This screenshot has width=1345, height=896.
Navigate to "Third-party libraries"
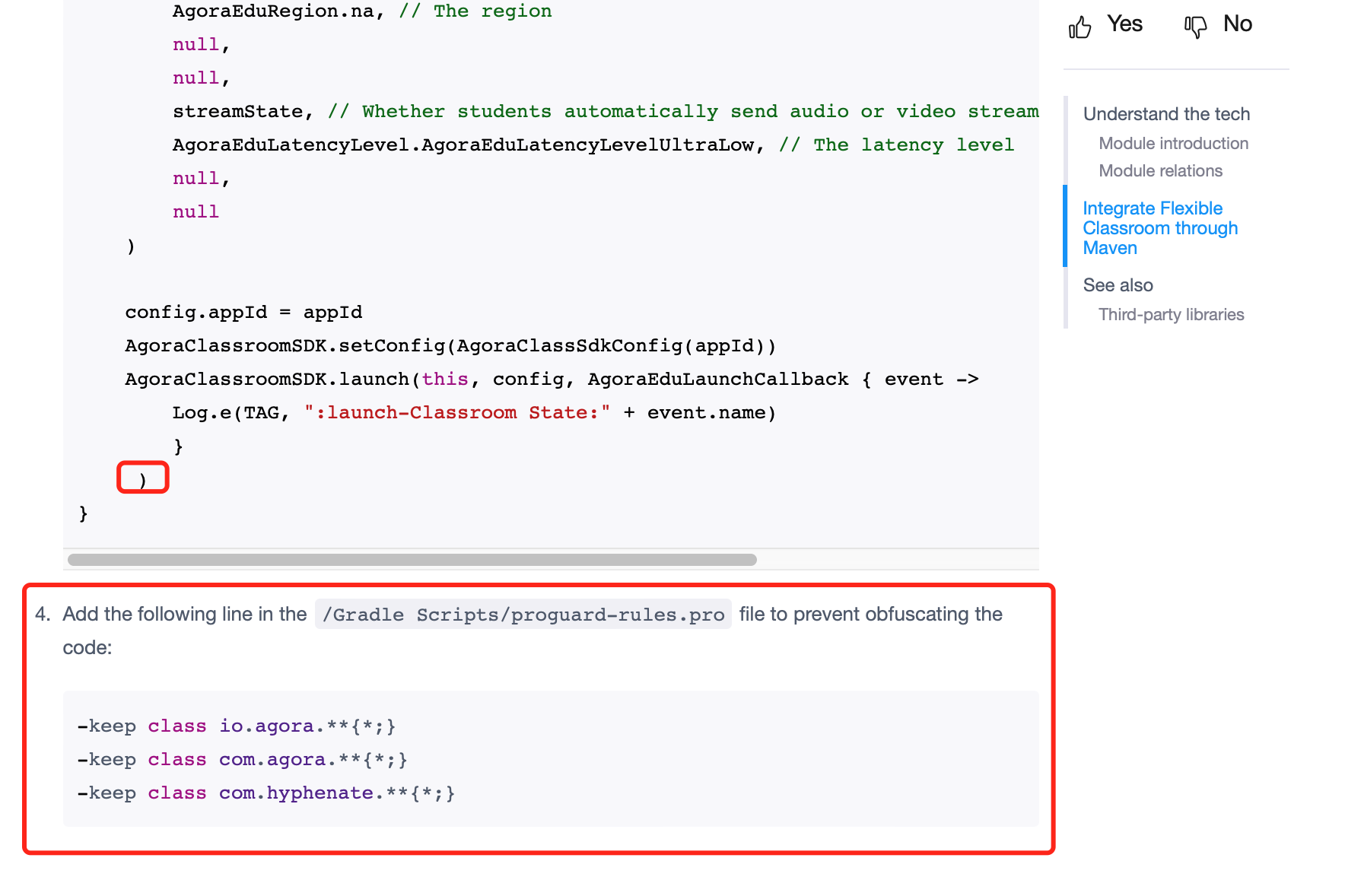(x=1171, y=313)
